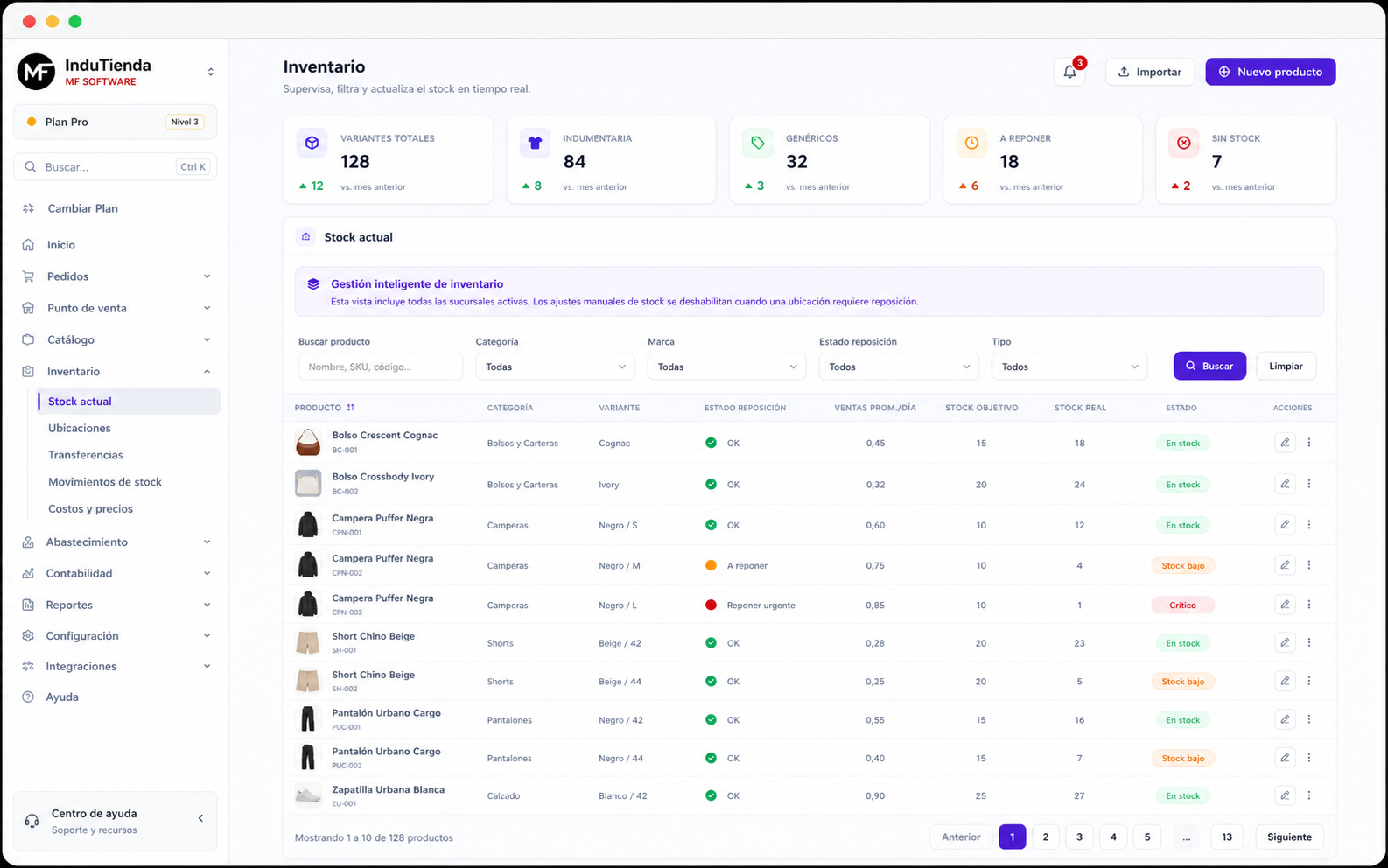Screen dimensions: 1388x868
Task: Click the Ayuda question mark icon
Action: (28, 697)
